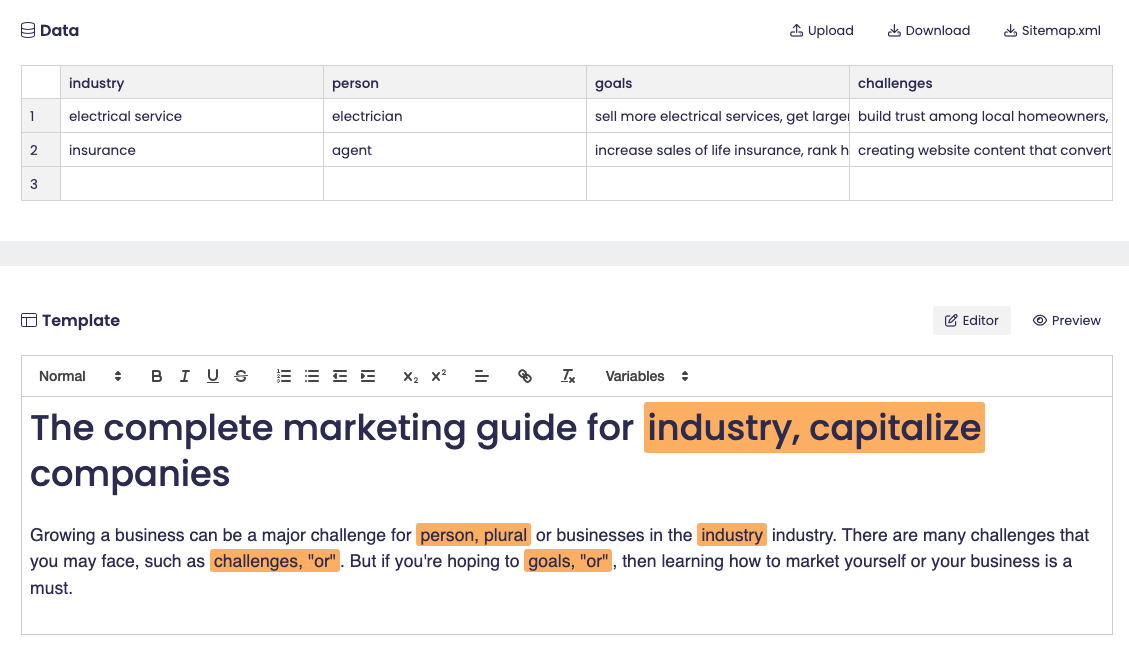The width and height of the screenshot is (1129, 655).
Task: Switch to the Editor tab
Action: (x=972, y=320)
